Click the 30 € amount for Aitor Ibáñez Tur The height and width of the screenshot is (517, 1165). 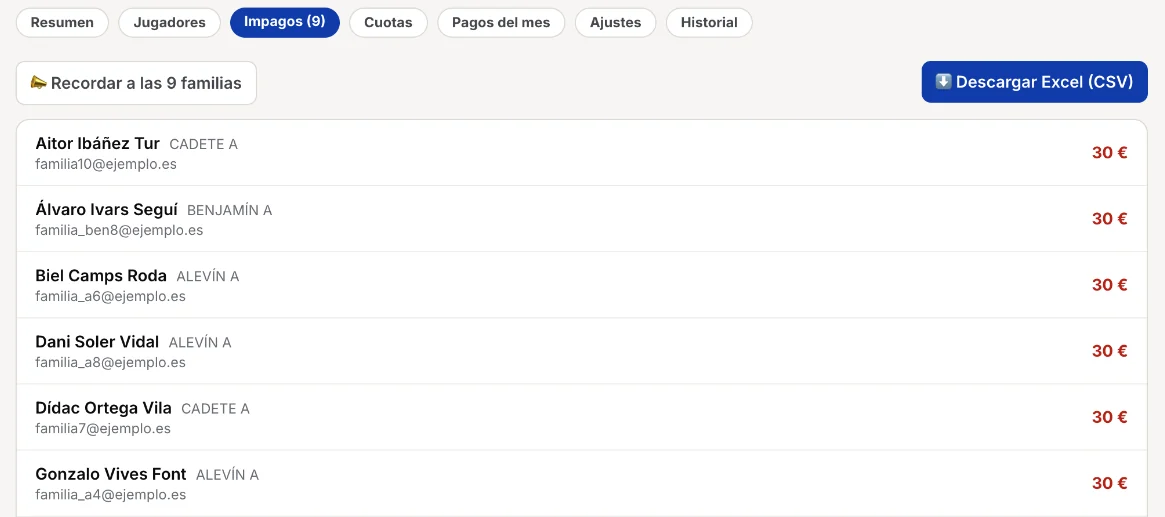(x=1109, y=153)
